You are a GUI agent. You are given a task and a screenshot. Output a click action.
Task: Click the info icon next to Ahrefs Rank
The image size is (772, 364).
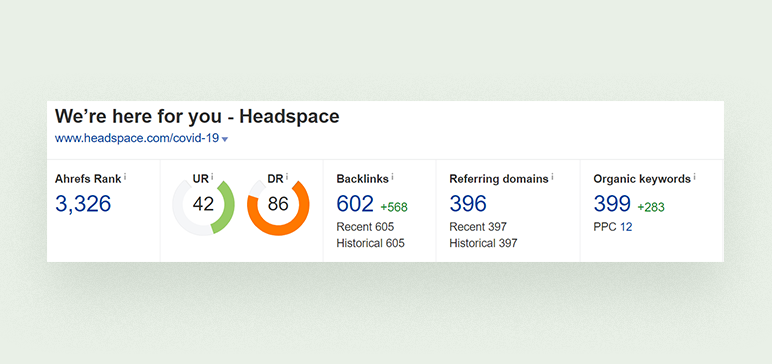(125, 176)
